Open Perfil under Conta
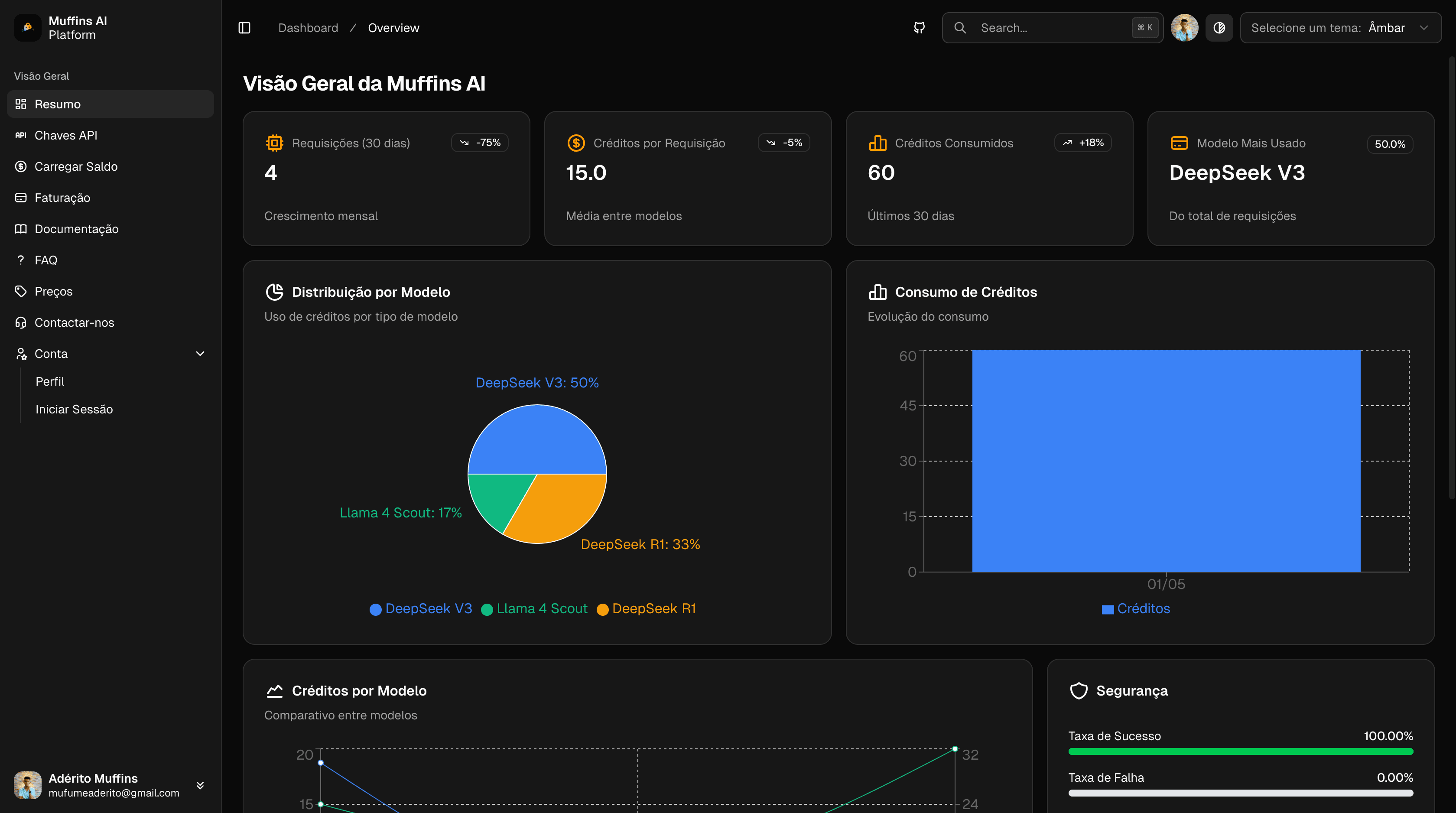 50,382
